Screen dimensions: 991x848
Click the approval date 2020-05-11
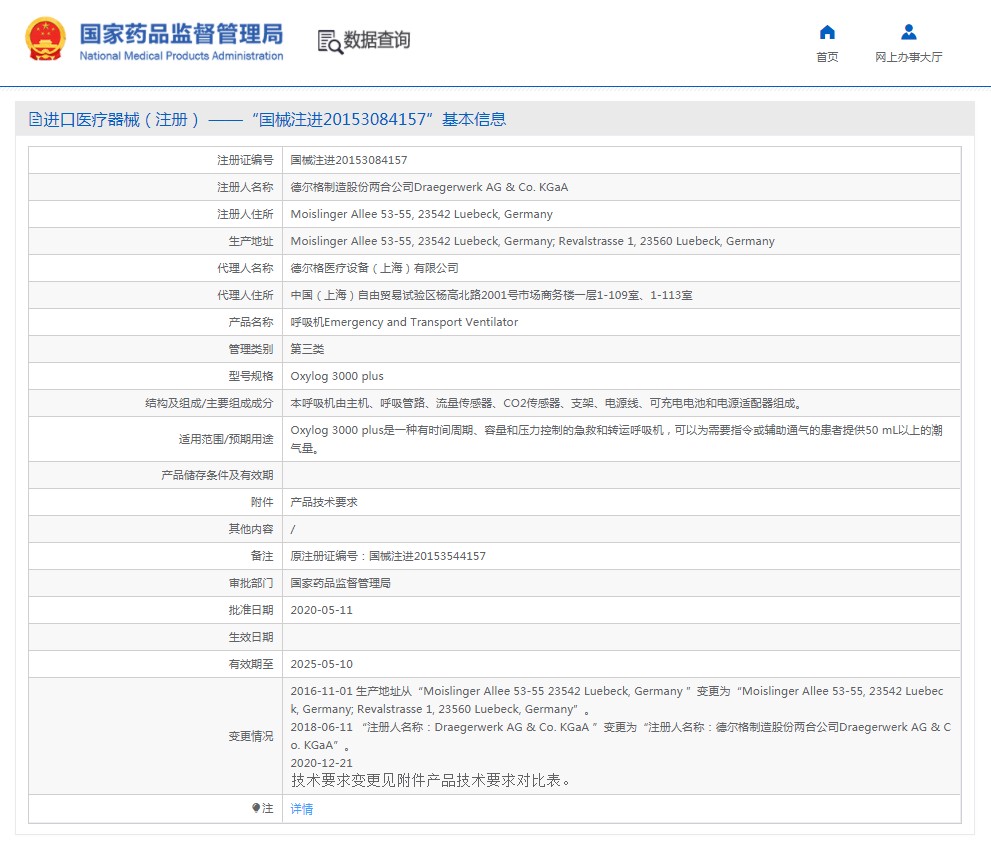321,610
